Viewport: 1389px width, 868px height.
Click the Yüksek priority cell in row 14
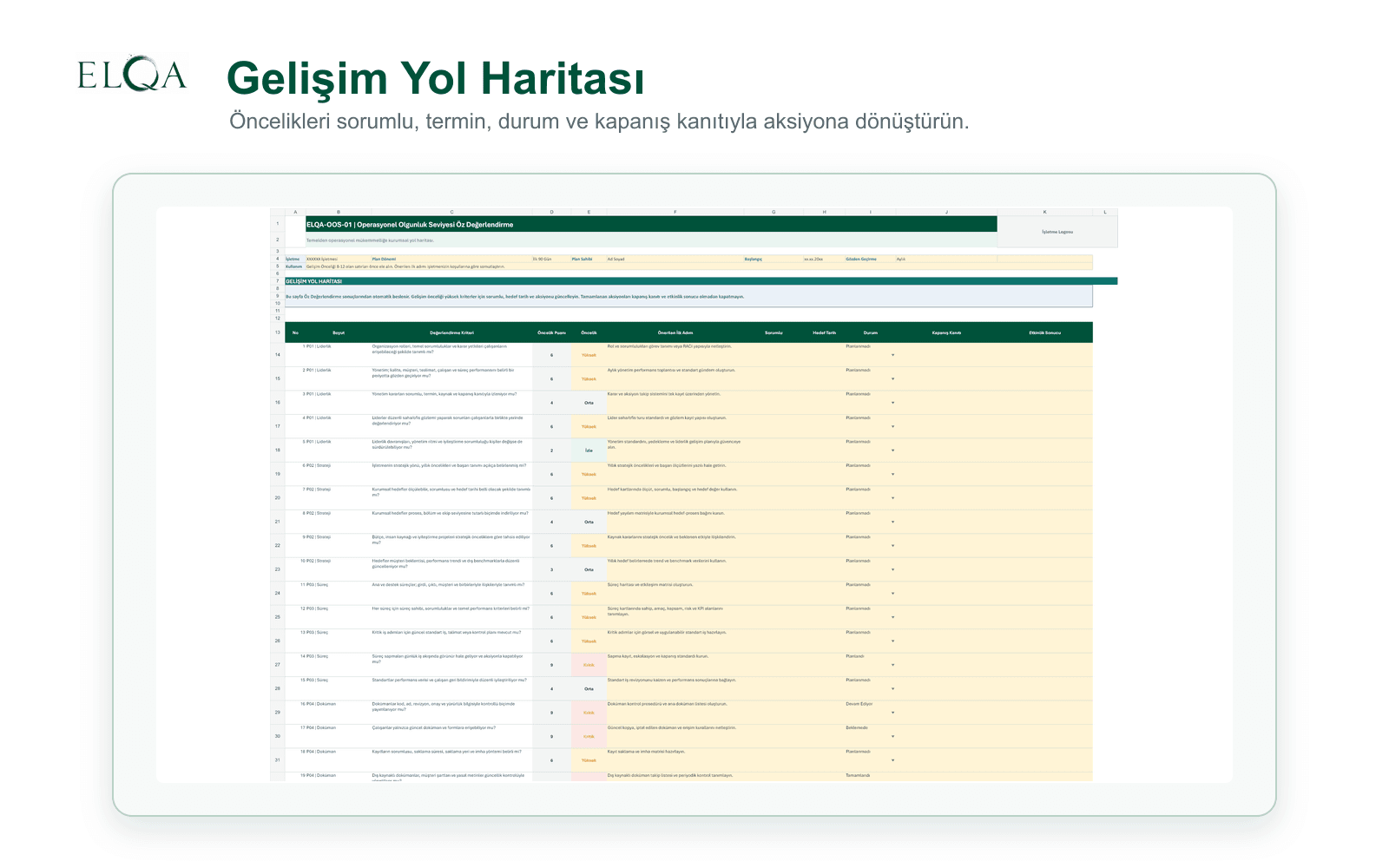[589, 355]
